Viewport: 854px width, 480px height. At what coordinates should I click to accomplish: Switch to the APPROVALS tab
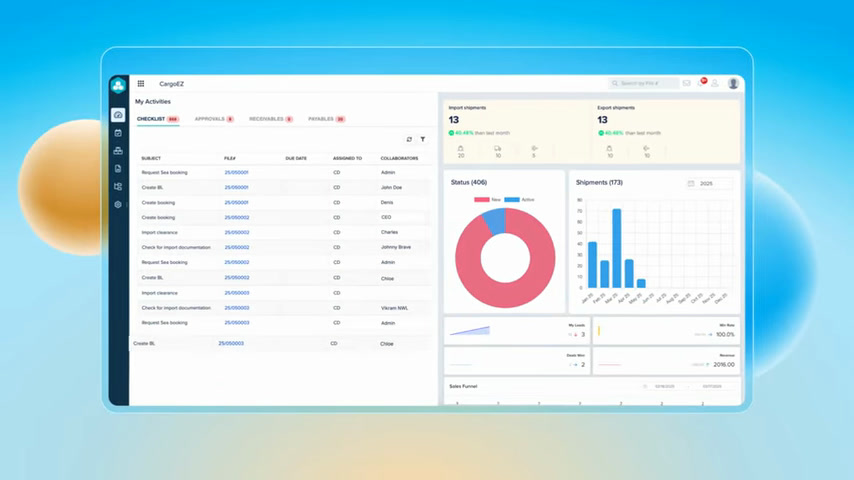pos(214,119)
